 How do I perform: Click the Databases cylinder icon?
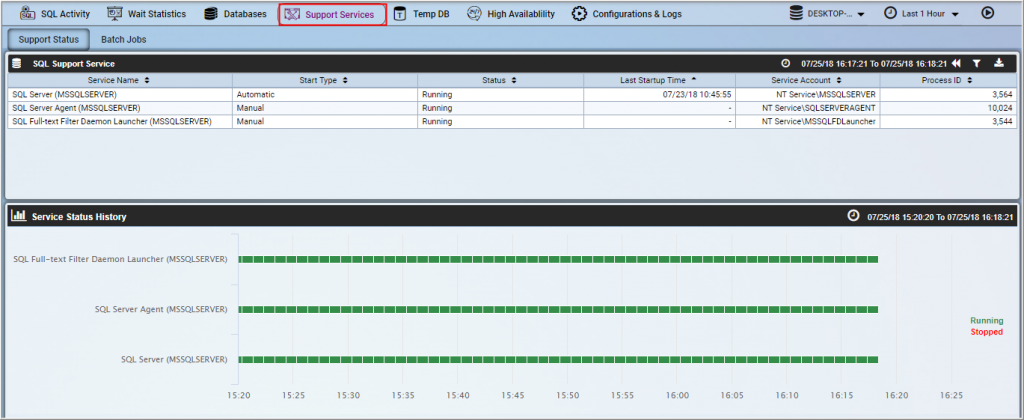(210, 14)
